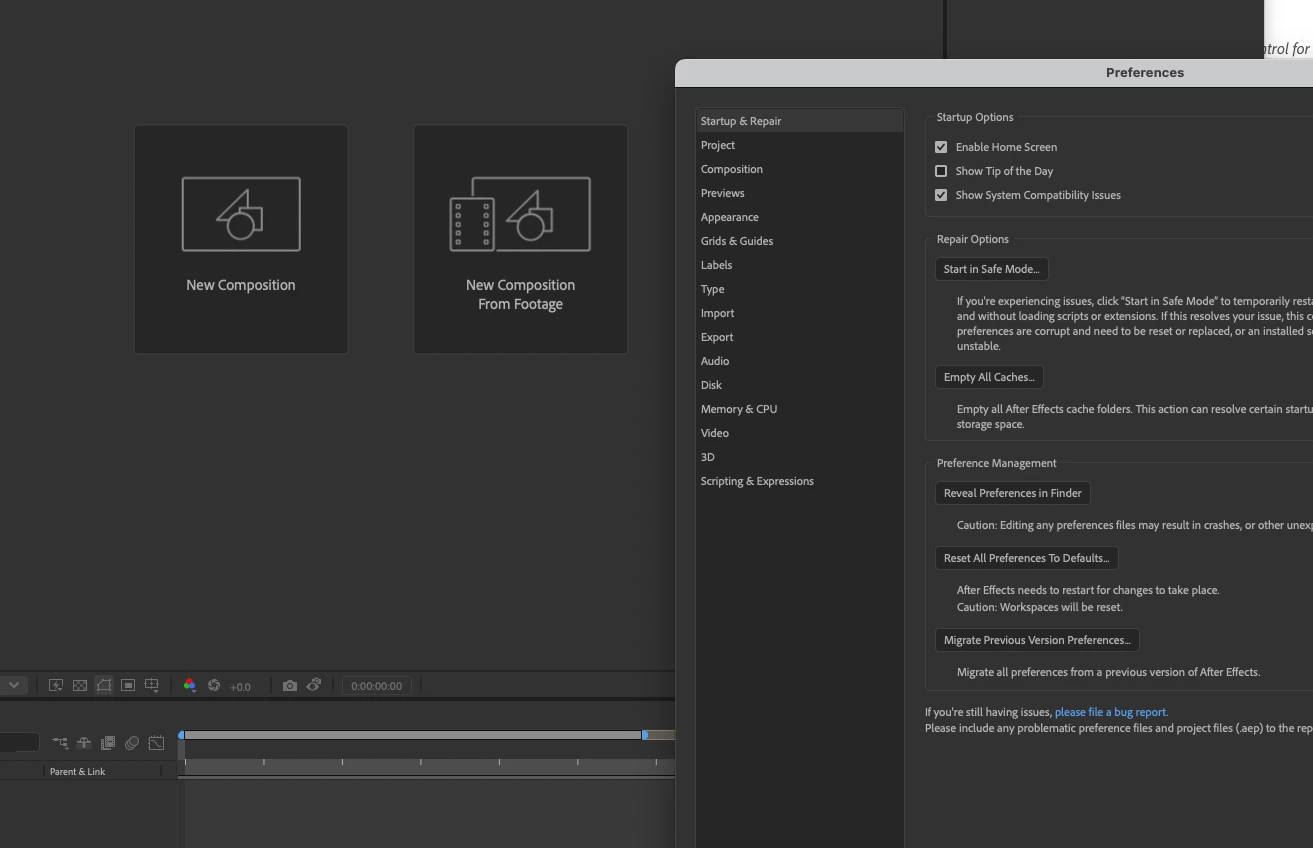The height and width of the screenshot is (848, 1313).
Task: Enable the Motion Blur switch icon
Action: [132, 742]
